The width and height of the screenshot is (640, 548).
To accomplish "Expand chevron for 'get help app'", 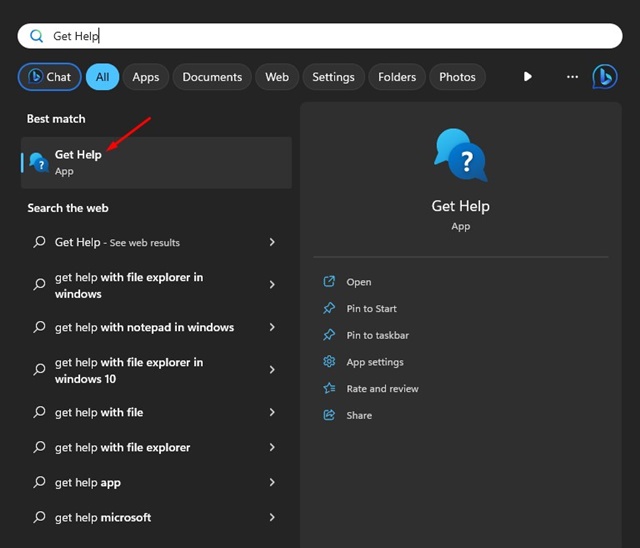I will pos(272,482).
